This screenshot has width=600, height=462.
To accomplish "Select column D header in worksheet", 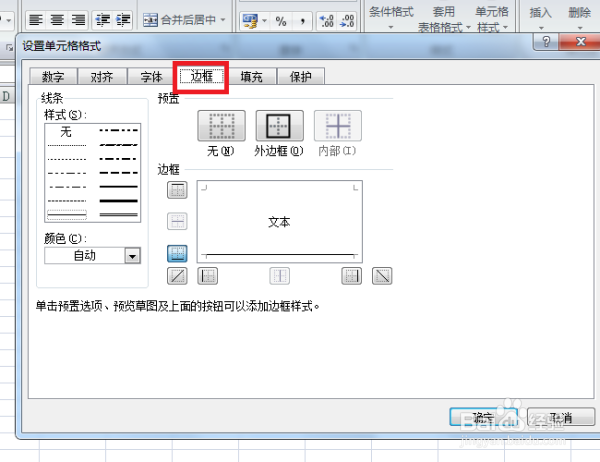I will click(x=6, y=96).
